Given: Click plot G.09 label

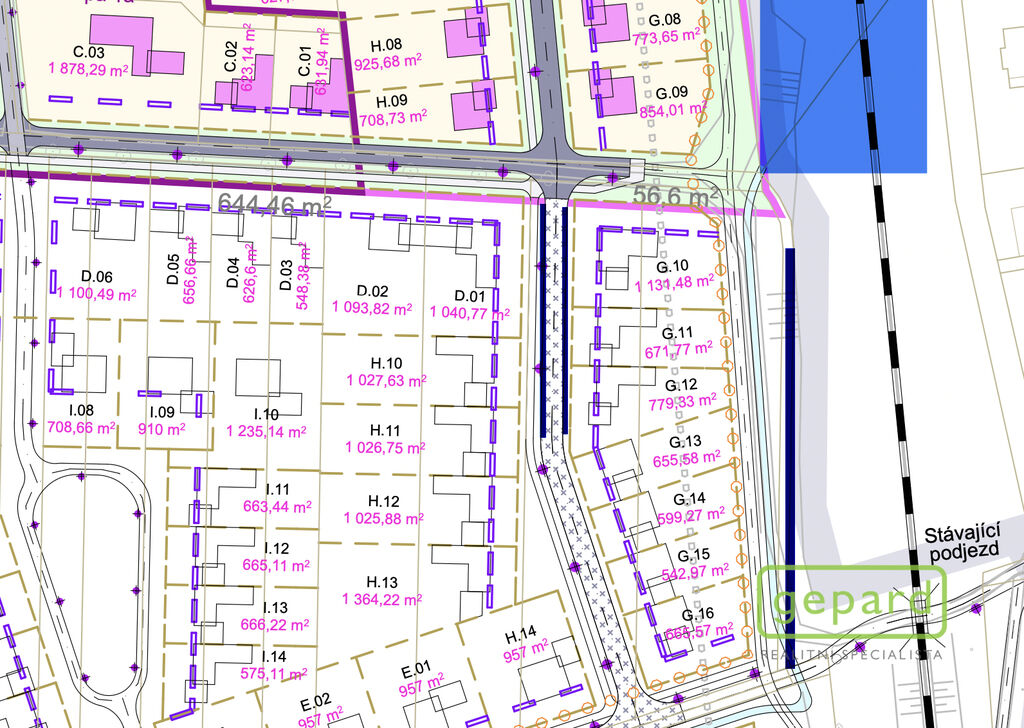Looking at the screenshot, I should click(665, 92).
